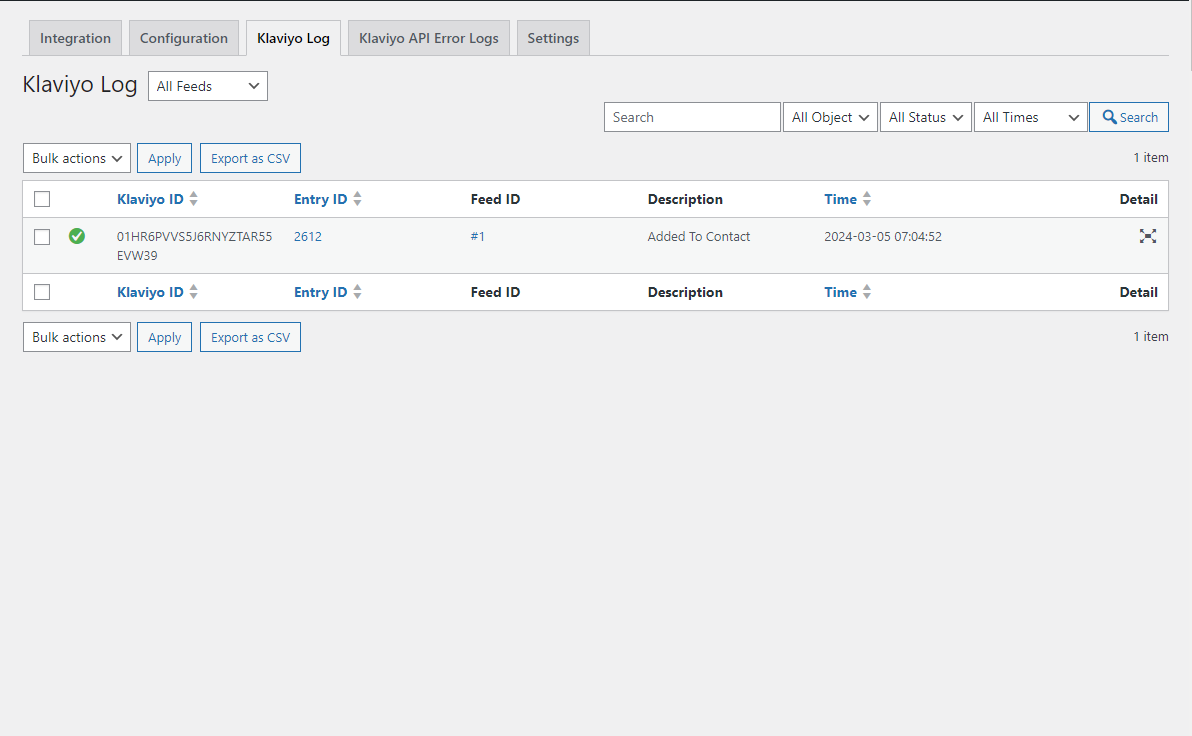This screenshot has height=736, width=1192.
Task: Click the top Description column header
Action: (x=685, y=199)
